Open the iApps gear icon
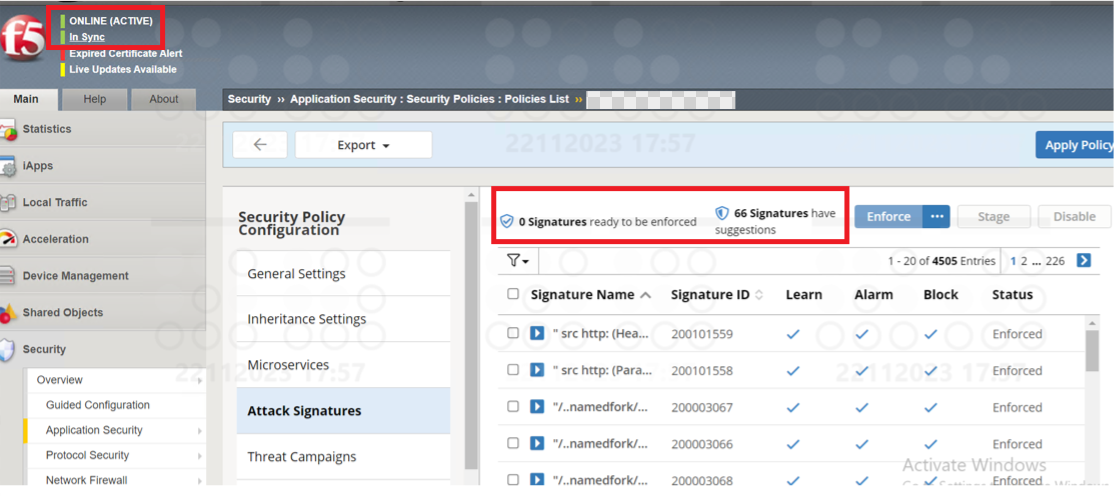Viewport: 1114px width, 496px height. pos(8,167)
